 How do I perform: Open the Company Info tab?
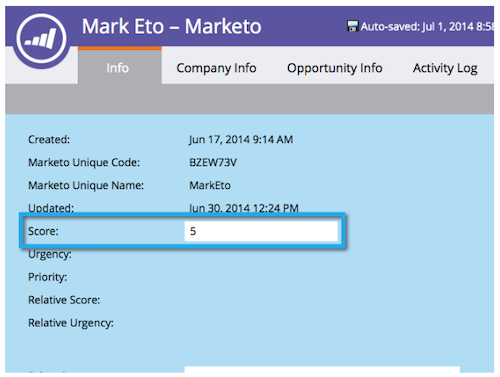pos(216,68)
